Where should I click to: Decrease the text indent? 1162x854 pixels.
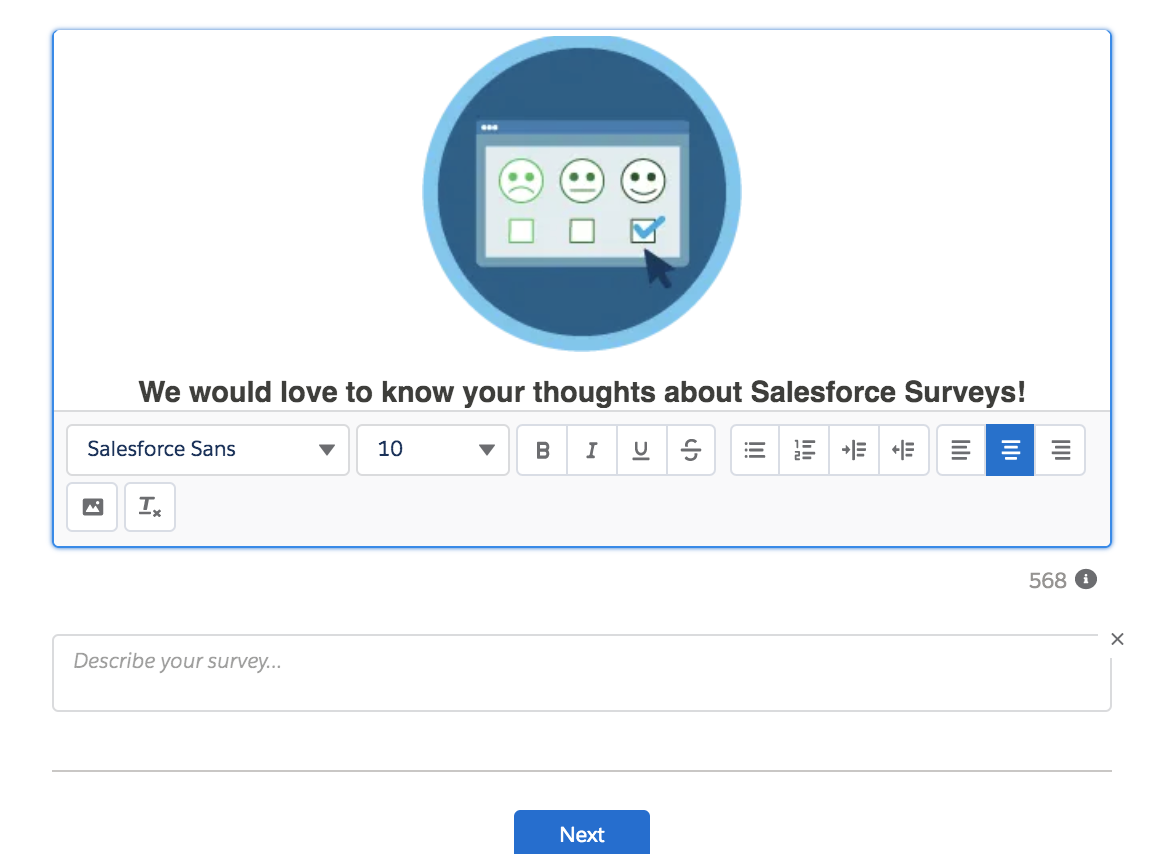pos(904,450)
